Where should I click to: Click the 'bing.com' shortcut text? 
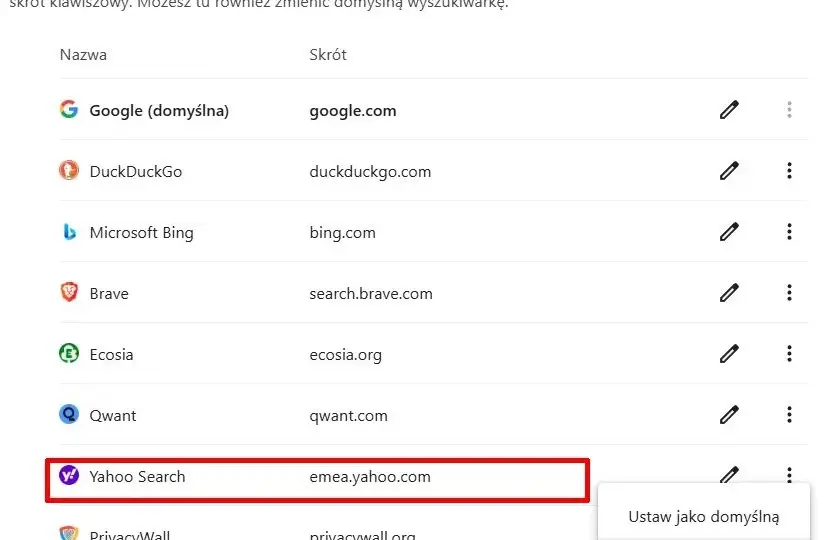tap(342, 233)
